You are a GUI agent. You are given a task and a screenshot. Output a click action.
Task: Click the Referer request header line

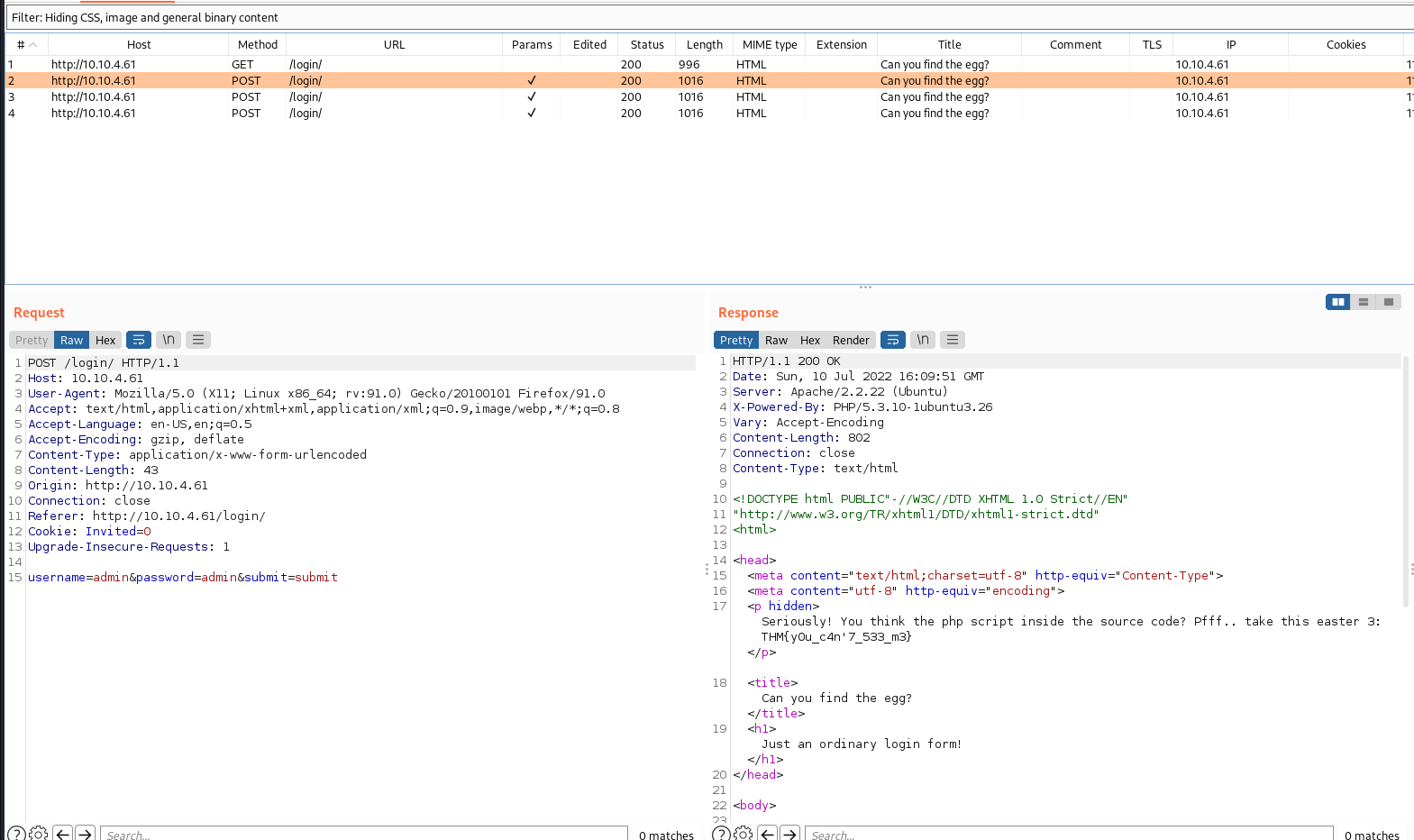click(146, 516)
